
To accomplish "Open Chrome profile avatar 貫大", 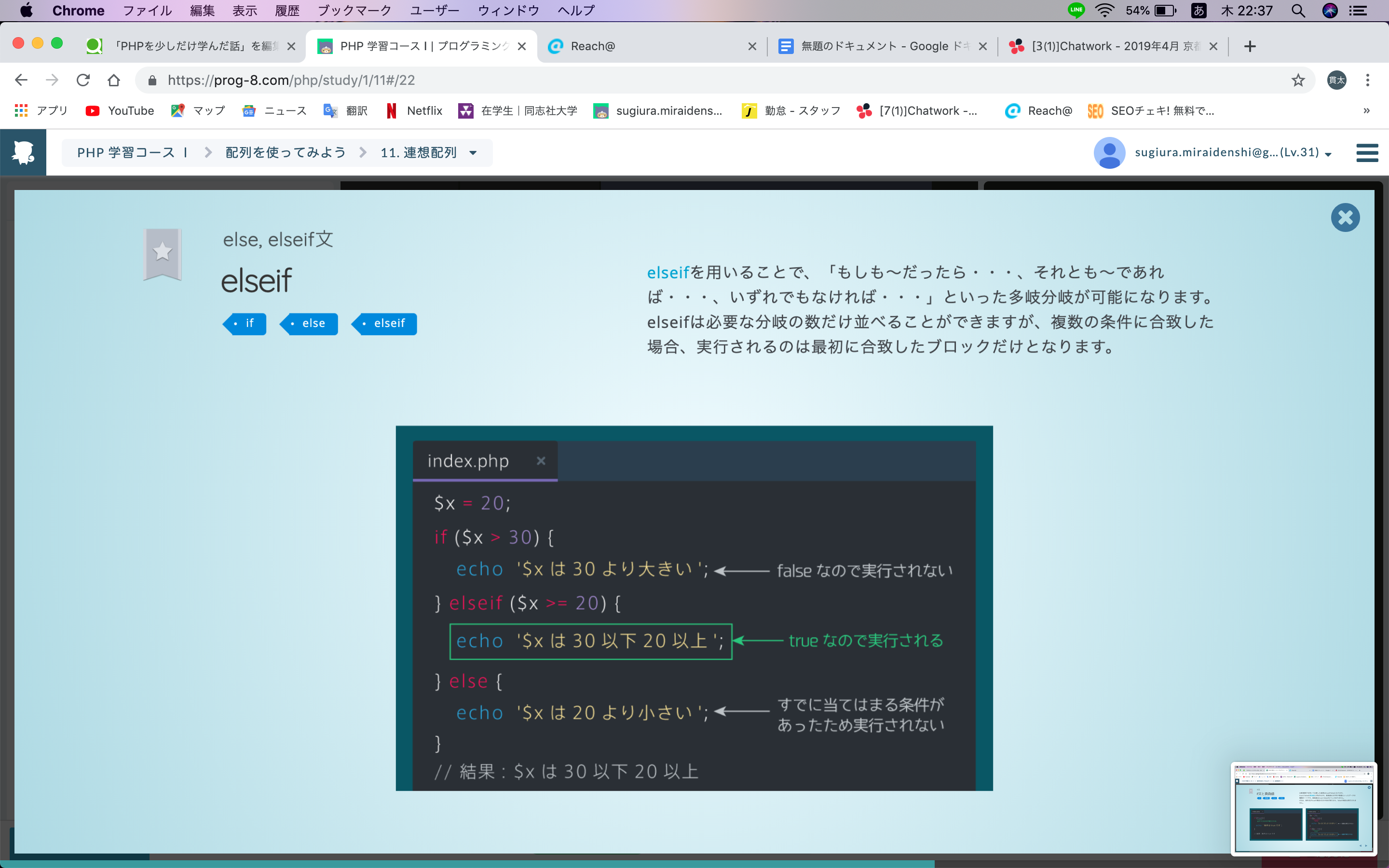I will [1336, 81].
